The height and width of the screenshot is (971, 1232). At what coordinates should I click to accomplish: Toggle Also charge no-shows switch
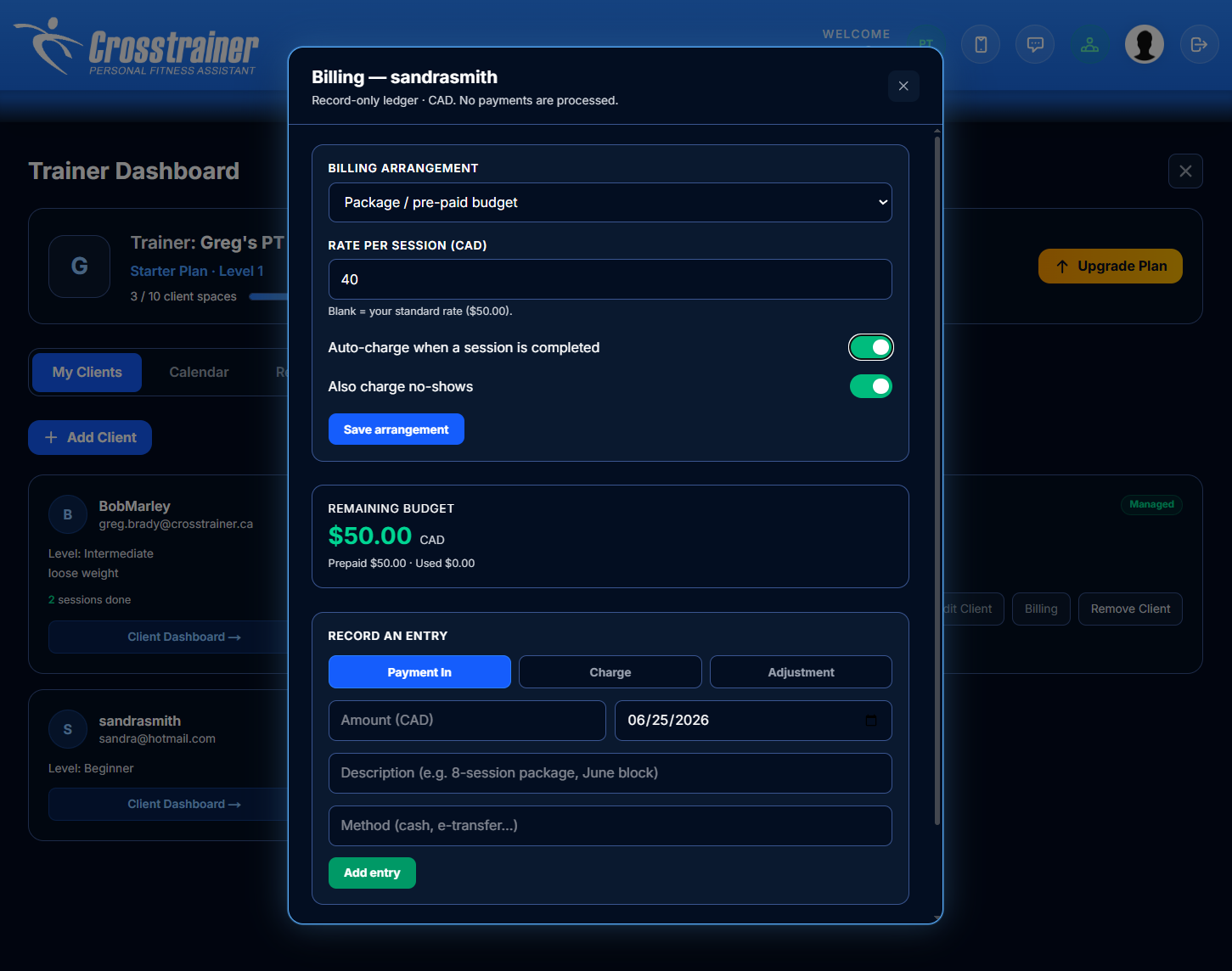871,386
